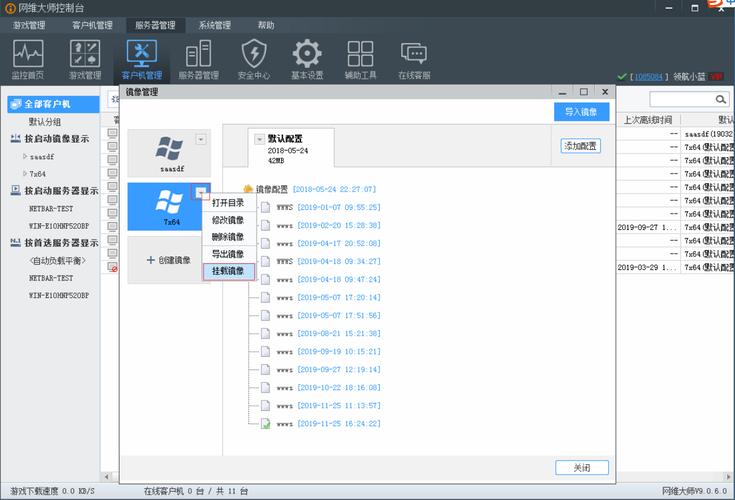The width and height of the screenshot is (735, 500).
Task: Choose 导出镜像 from context menu
Action: pos(229,254)
